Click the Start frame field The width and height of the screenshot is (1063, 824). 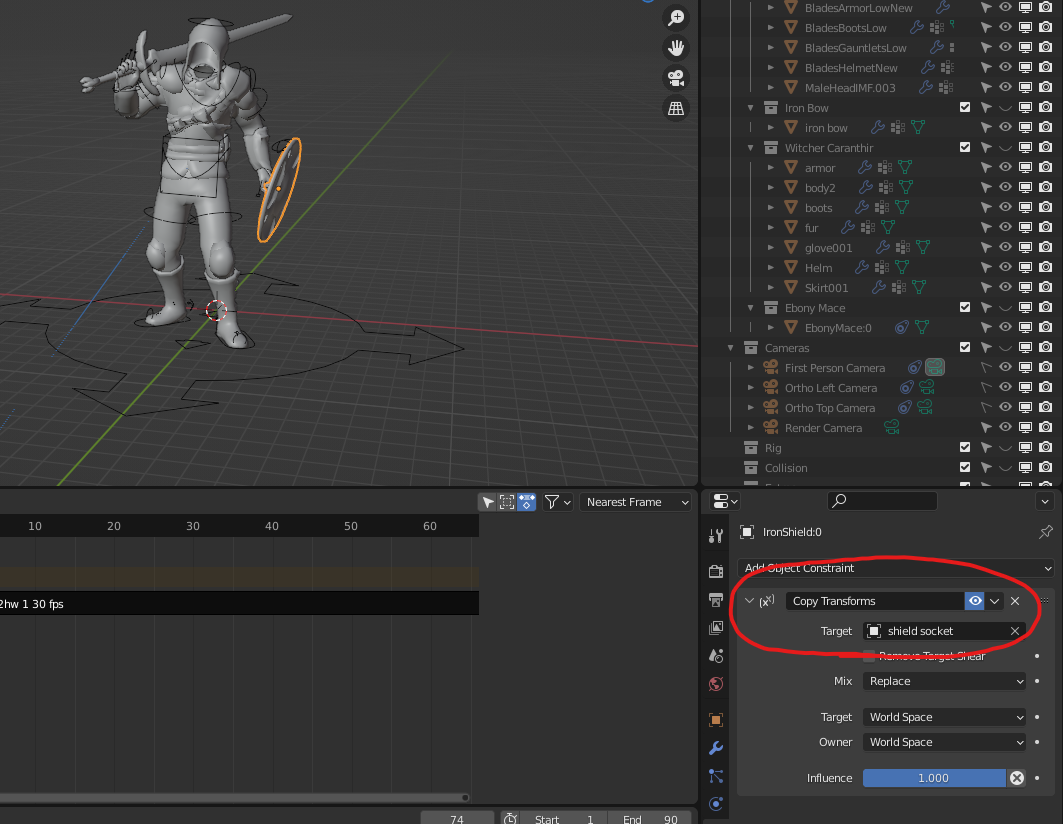(564, 819)
